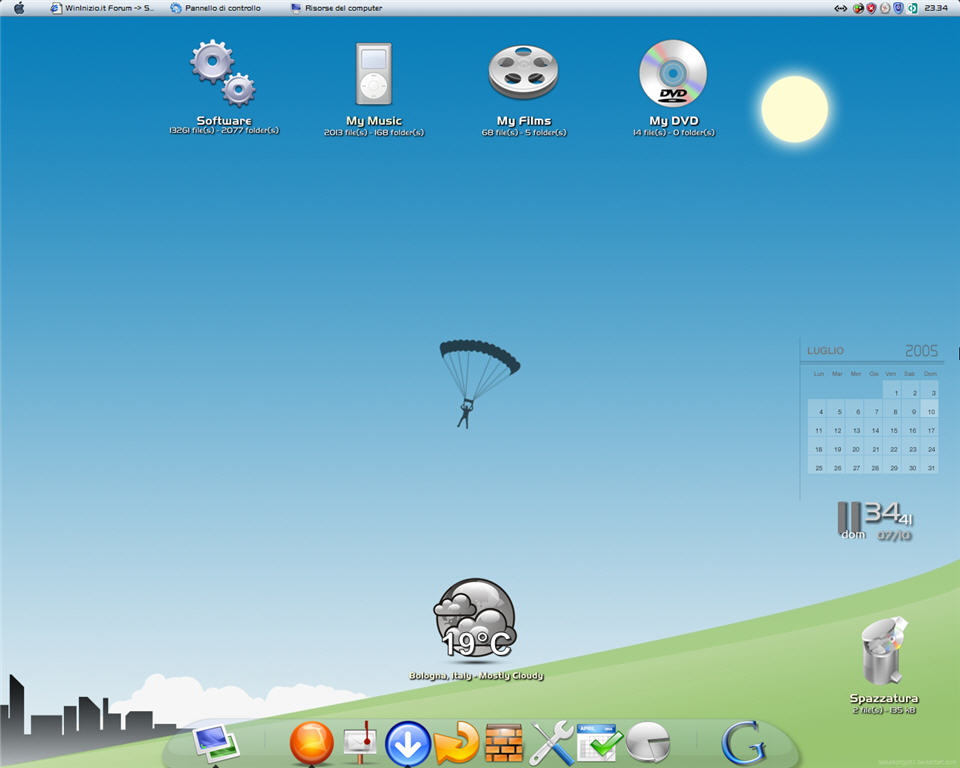
Task: Launch the orange sphere dock icon
Action: pyautogui.click(x=312, y=744)
